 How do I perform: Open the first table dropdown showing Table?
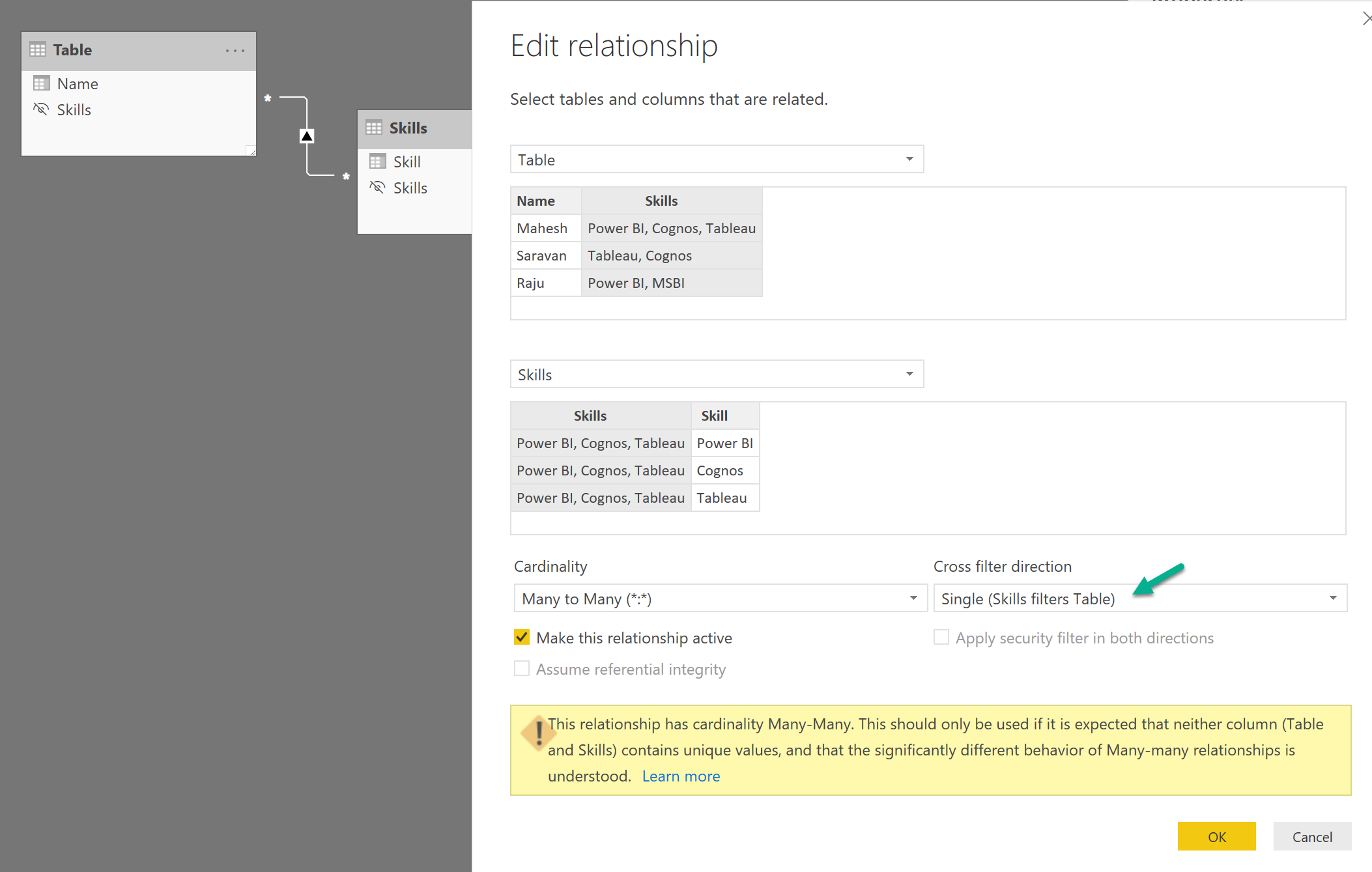[717, 159]
